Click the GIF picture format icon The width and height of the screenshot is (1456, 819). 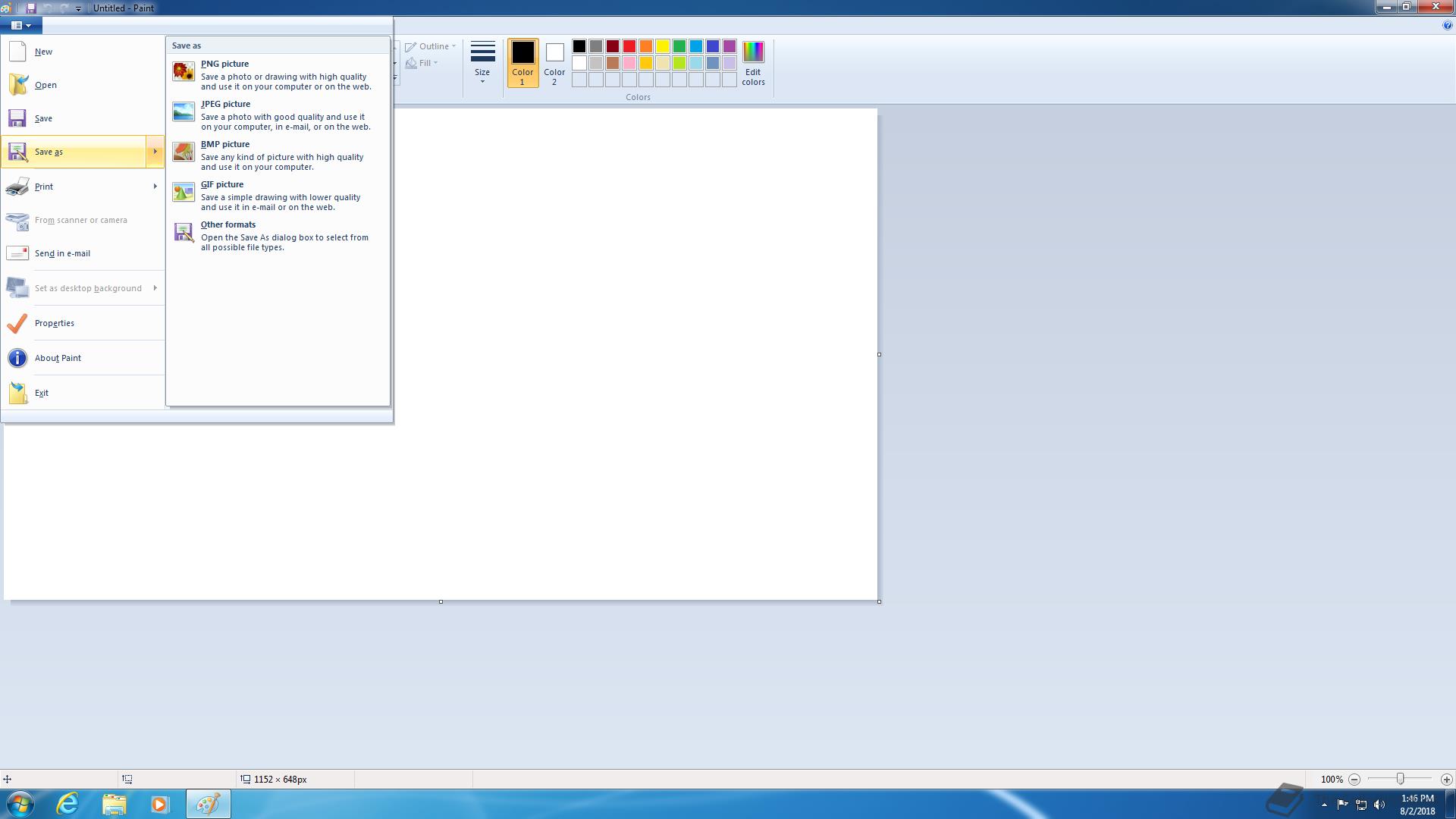(184, 192)
